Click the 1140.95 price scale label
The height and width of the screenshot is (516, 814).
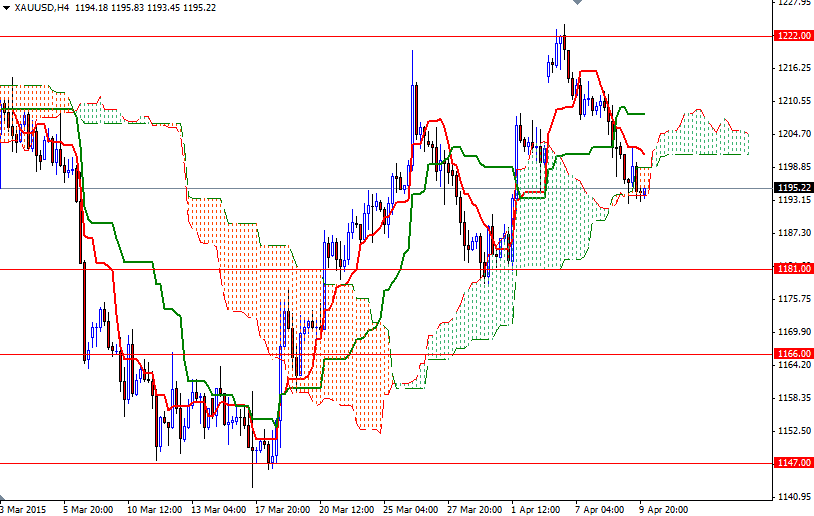pos(793,497)
